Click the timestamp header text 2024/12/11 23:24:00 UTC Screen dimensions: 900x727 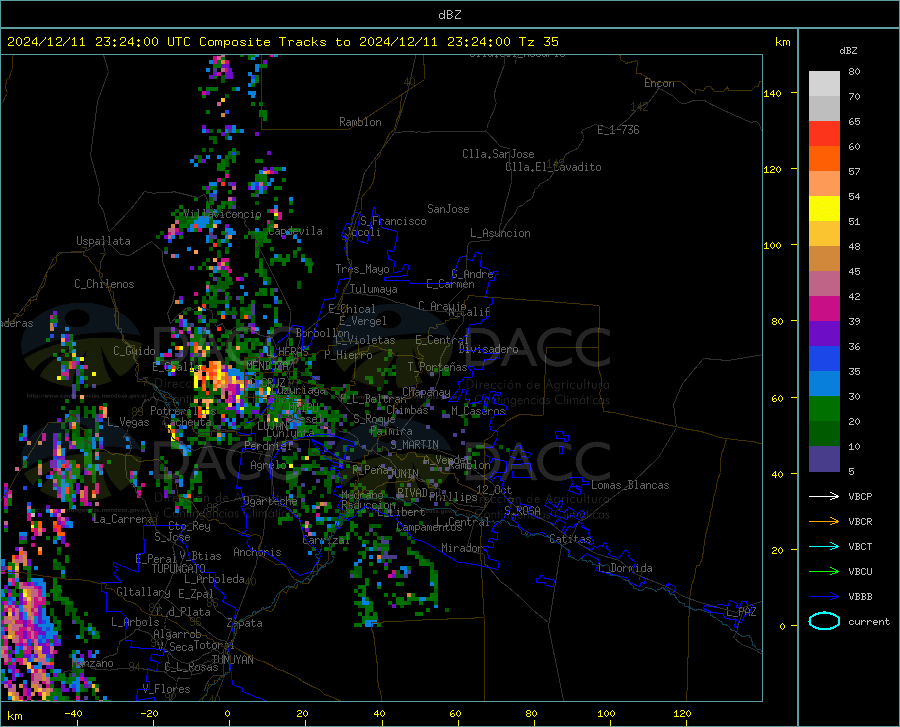point(99,42)
